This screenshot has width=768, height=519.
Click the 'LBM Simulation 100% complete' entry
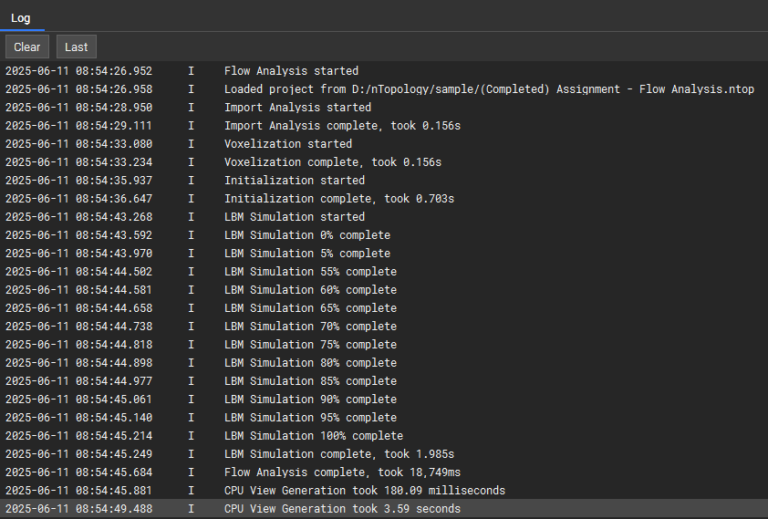[x=313, y=436]
